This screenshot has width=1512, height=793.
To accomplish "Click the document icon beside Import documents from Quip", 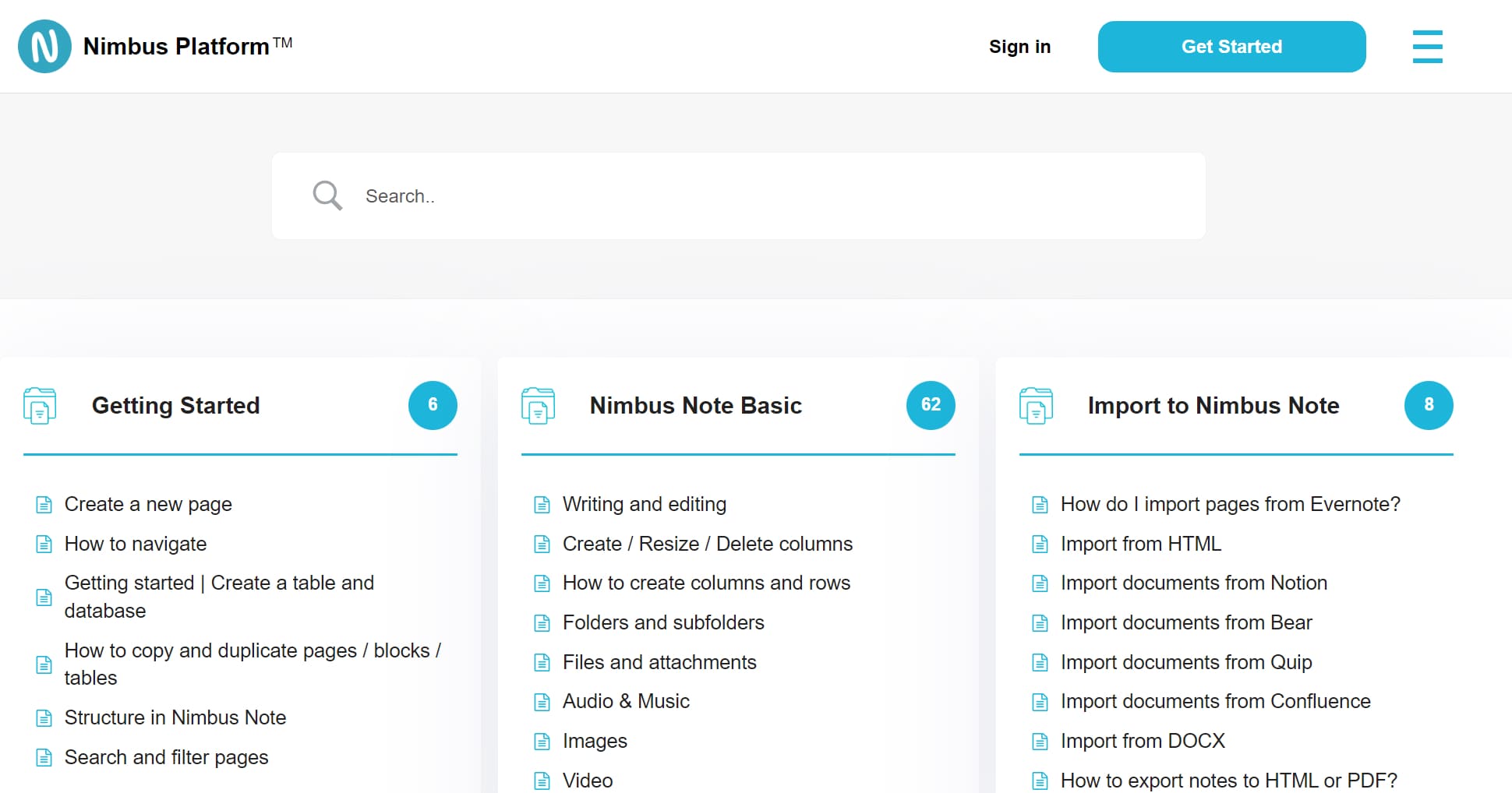I will (1040, 662).
